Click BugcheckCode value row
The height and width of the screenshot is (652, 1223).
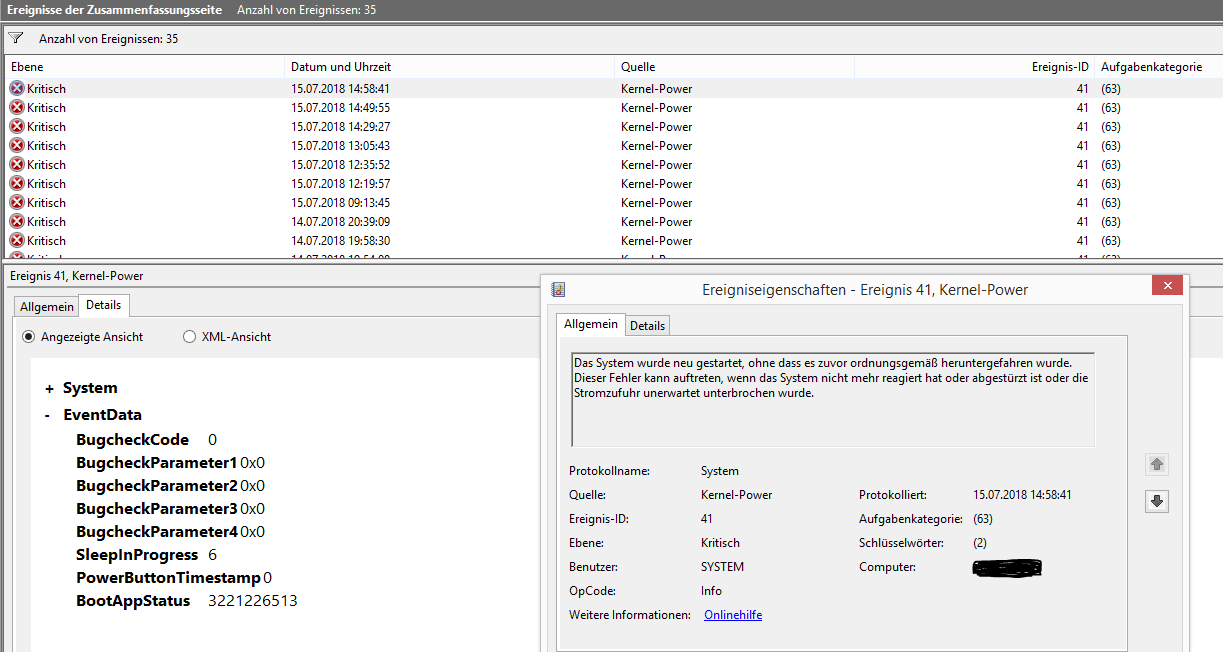[146, 440]
